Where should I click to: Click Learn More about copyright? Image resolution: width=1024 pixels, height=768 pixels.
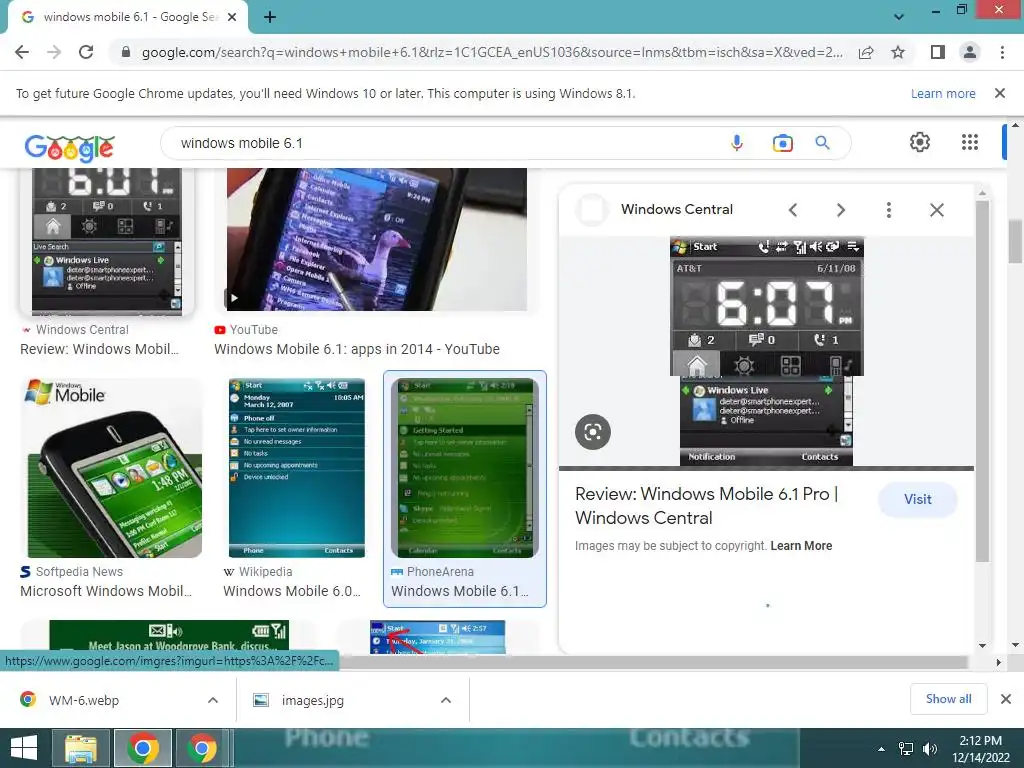tap(801, 546)
